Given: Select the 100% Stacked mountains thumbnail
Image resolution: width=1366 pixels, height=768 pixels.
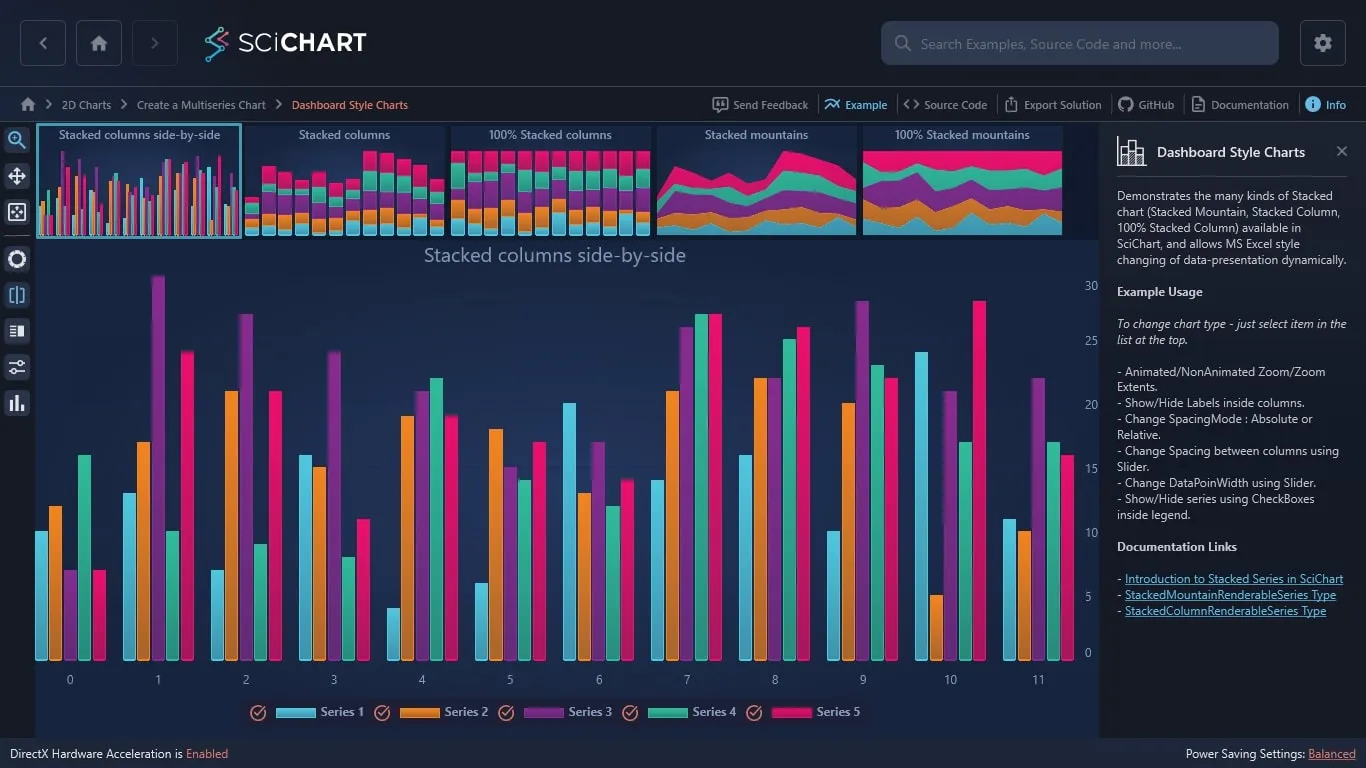Looking at the screenshot, I should pos(962,181).
